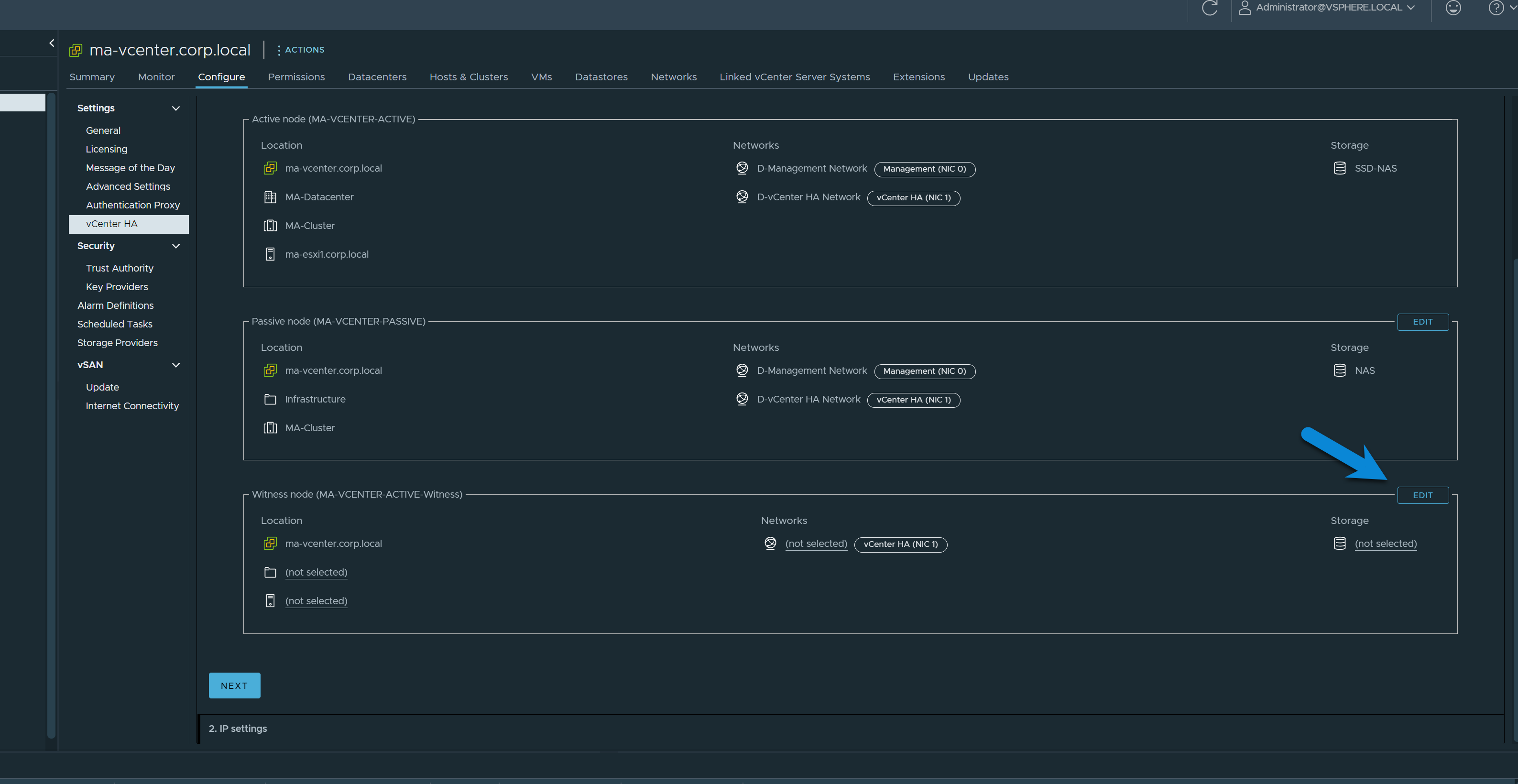This screenshot has height=784, width=1518.
Task: Click NAS datastore icon in Passive node
Action: [x=1340, y=370]
